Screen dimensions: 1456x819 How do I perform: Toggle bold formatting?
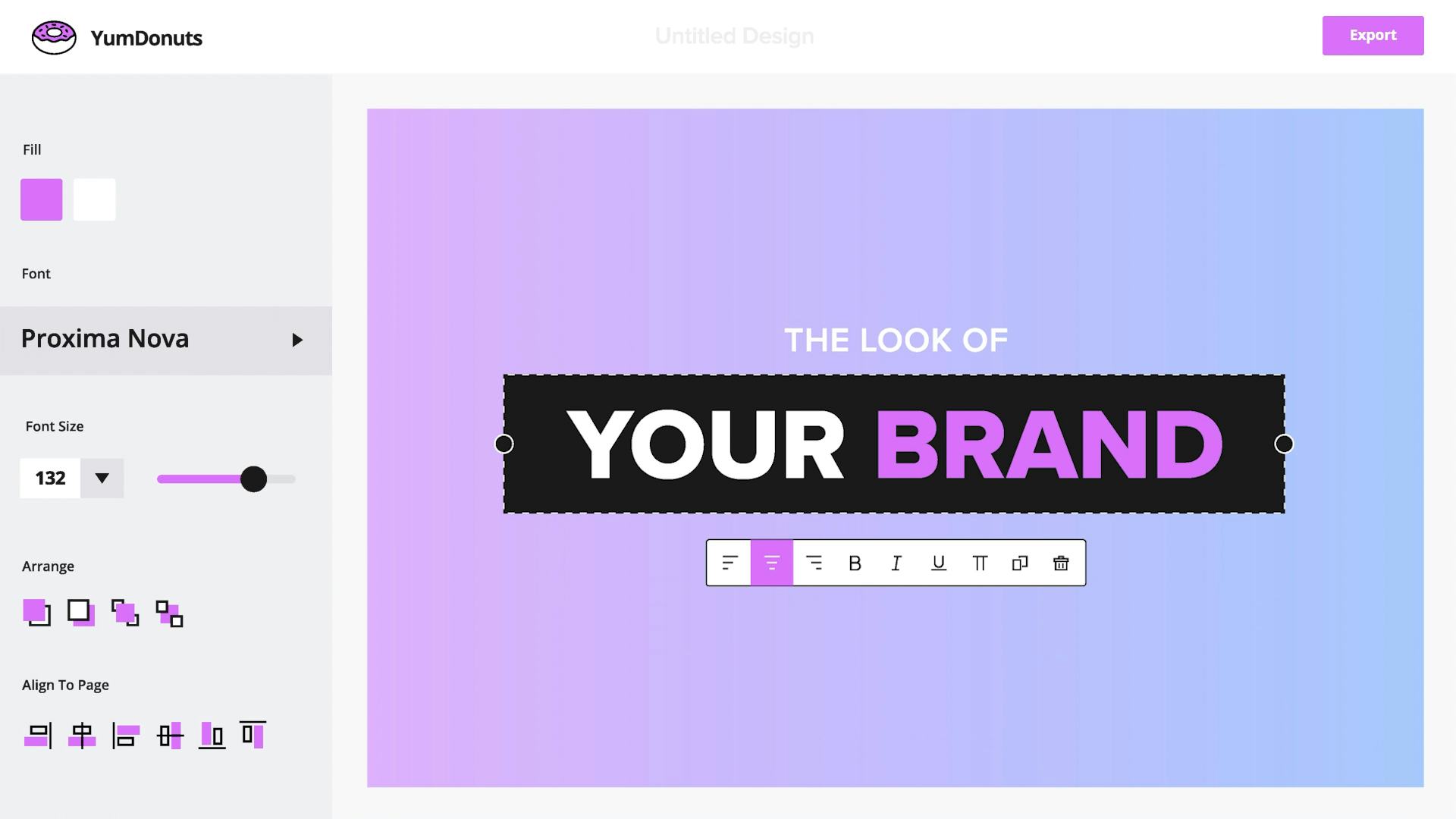coord(855,563)
